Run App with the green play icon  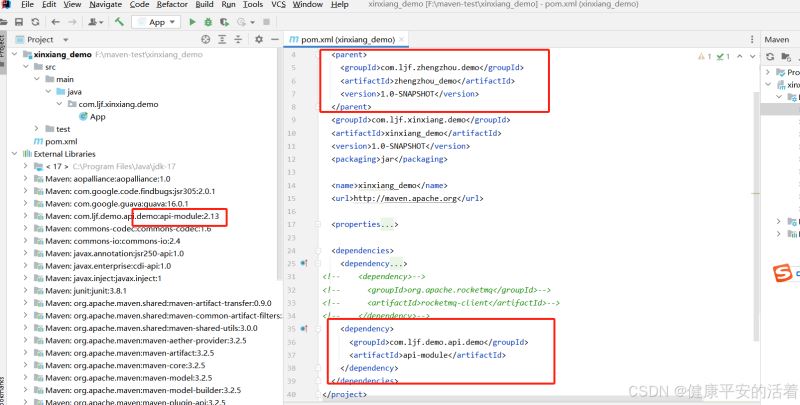click(x=192, y=22)
